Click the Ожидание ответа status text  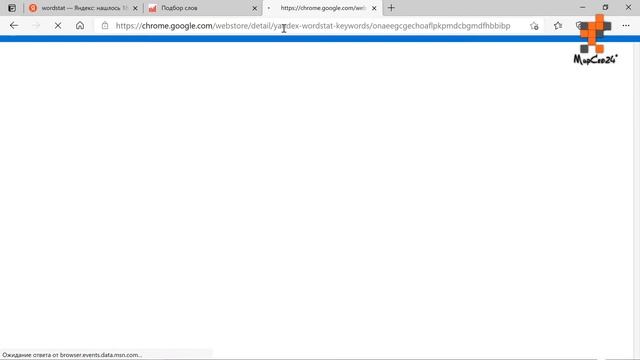72,355
